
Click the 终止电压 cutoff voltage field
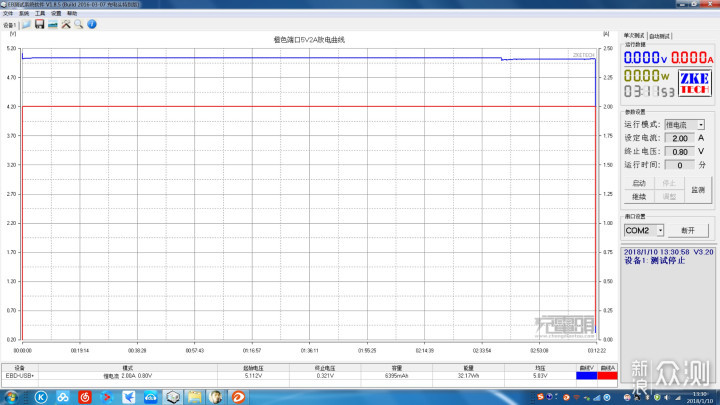coord(679,151)
